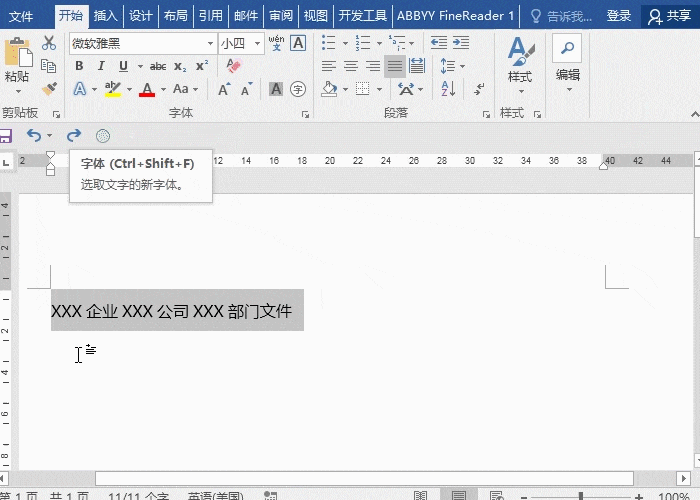Open text effects dropdown arrow
Viewport: 700px width, 500px height.
coord(94,89)
